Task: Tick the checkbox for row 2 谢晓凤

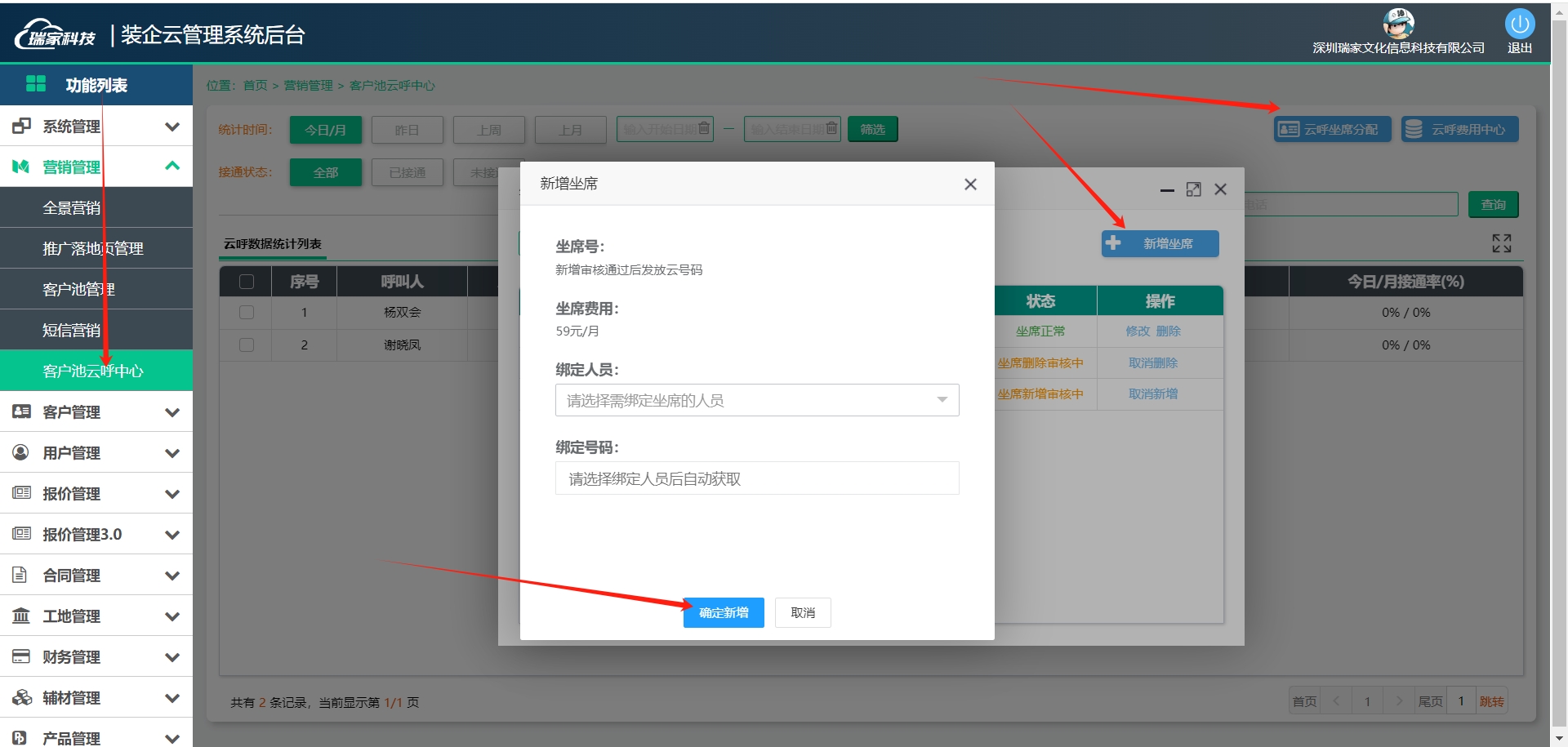Action: tap(247, 345)
